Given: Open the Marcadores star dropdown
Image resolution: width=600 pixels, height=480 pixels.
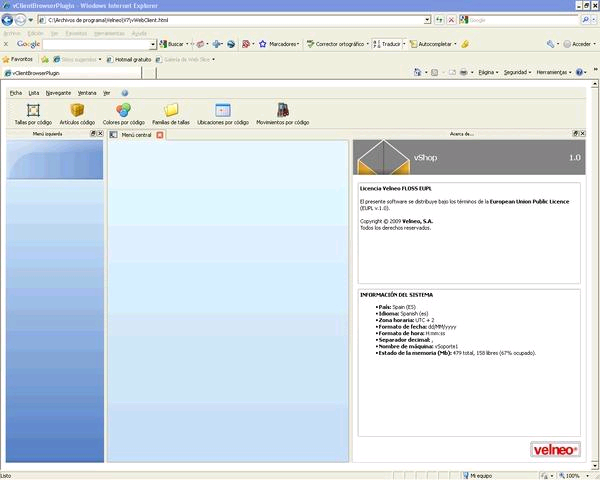Looking at the screenshot, I should (x=279, y=44).
